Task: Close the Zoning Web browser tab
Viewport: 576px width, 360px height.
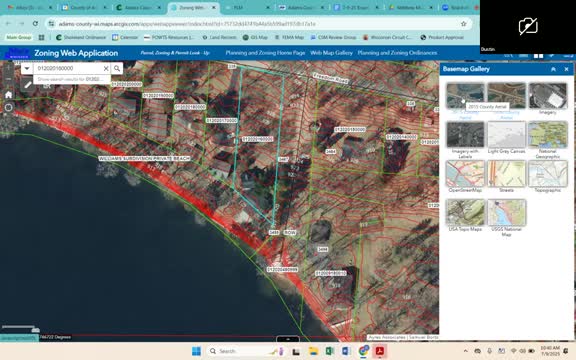Action: click(214, 8)
